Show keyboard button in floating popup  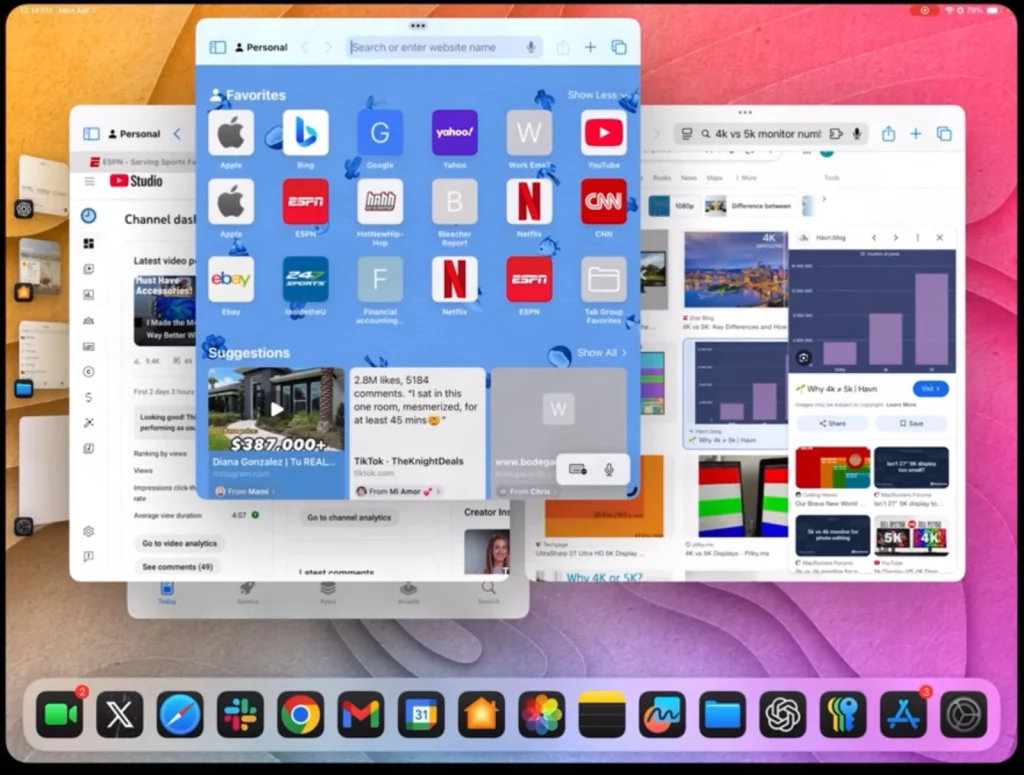tap(577, 469)
